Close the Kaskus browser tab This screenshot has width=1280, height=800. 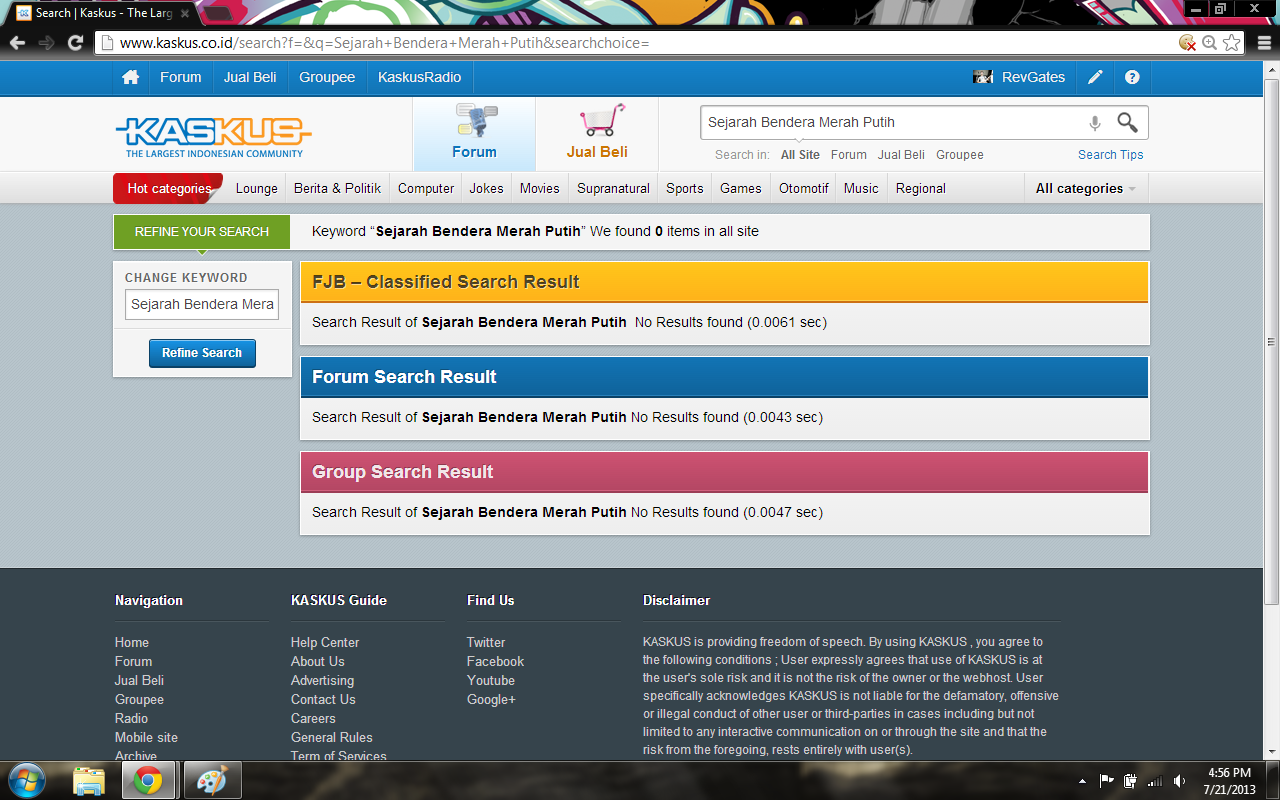(185, 13)
